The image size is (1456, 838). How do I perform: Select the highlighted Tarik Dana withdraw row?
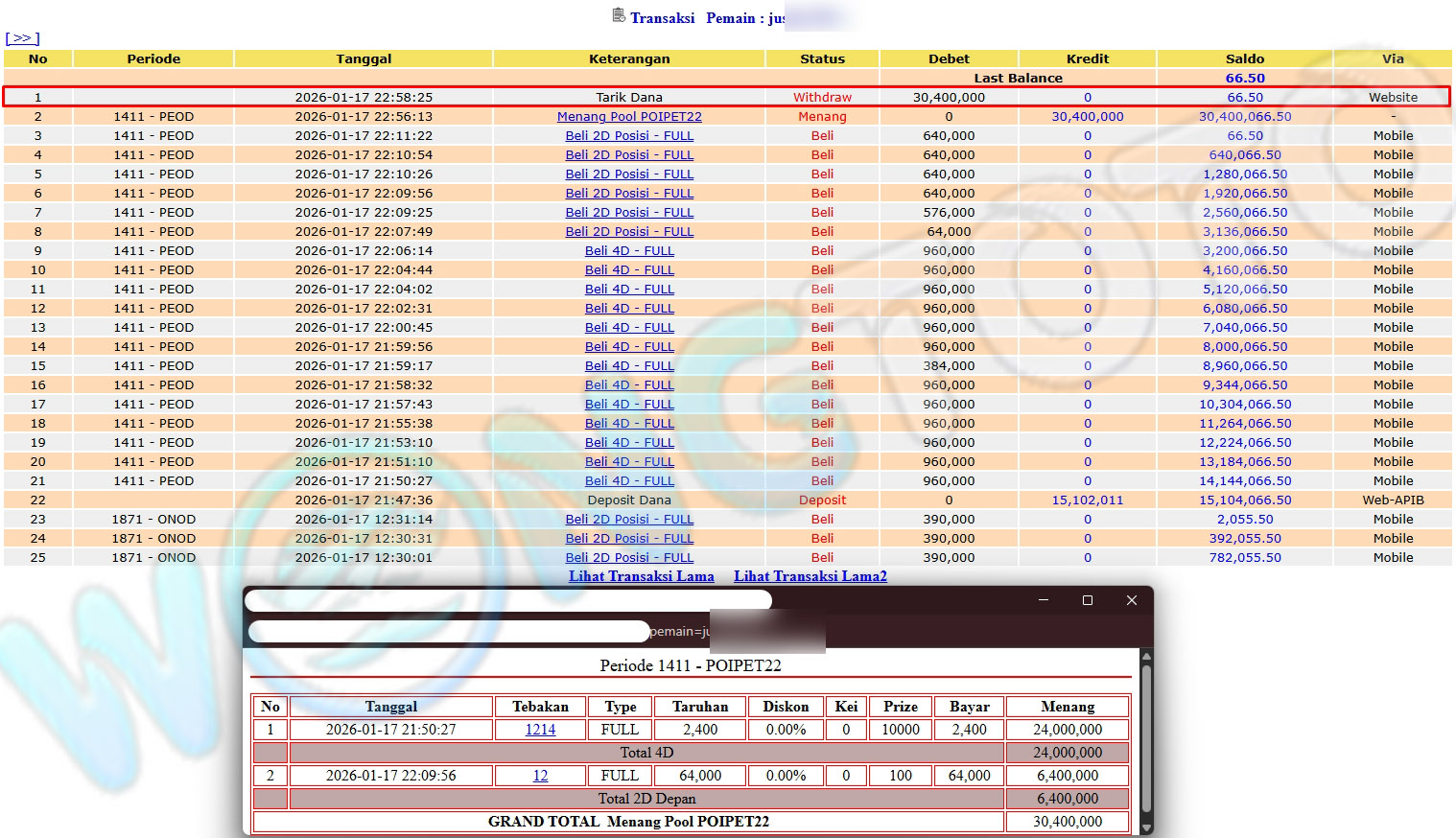coord(629,97)
